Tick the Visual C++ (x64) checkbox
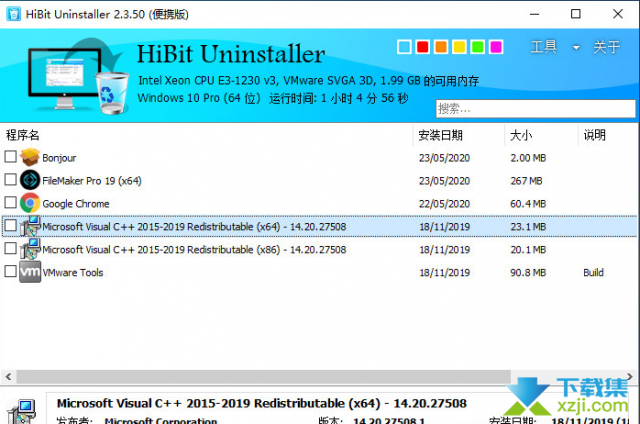Image resolution: width=640 pixels, height=424 pixels. click(11, 225)
